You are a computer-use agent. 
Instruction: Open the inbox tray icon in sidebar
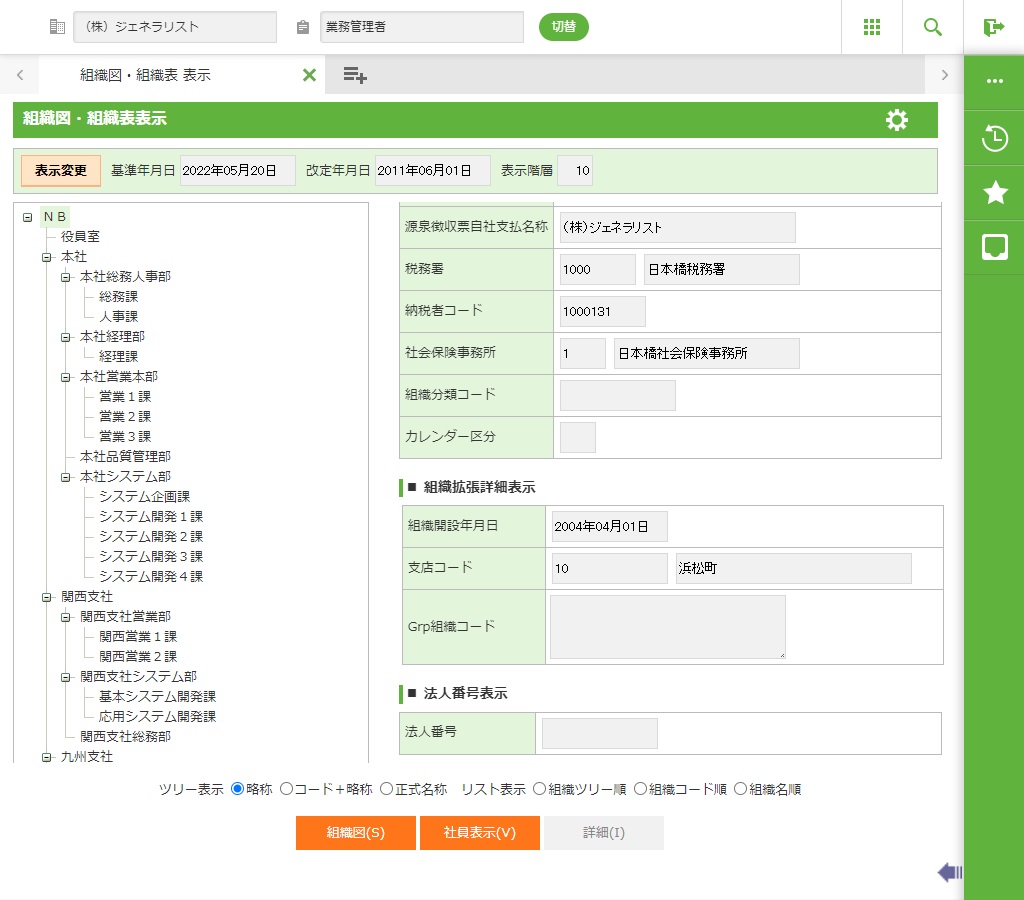pyautogui.click(x=994, y=247)
